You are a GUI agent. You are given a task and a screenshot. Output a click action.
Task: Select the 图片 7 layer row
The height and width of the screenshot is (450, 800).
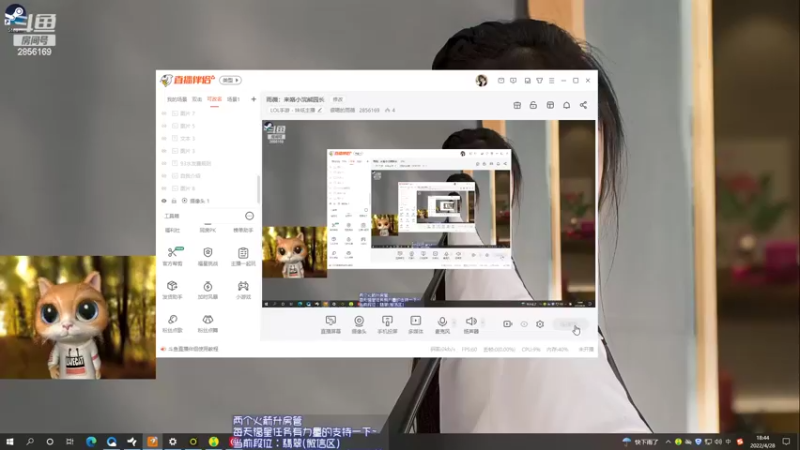[x=208, y=113]
